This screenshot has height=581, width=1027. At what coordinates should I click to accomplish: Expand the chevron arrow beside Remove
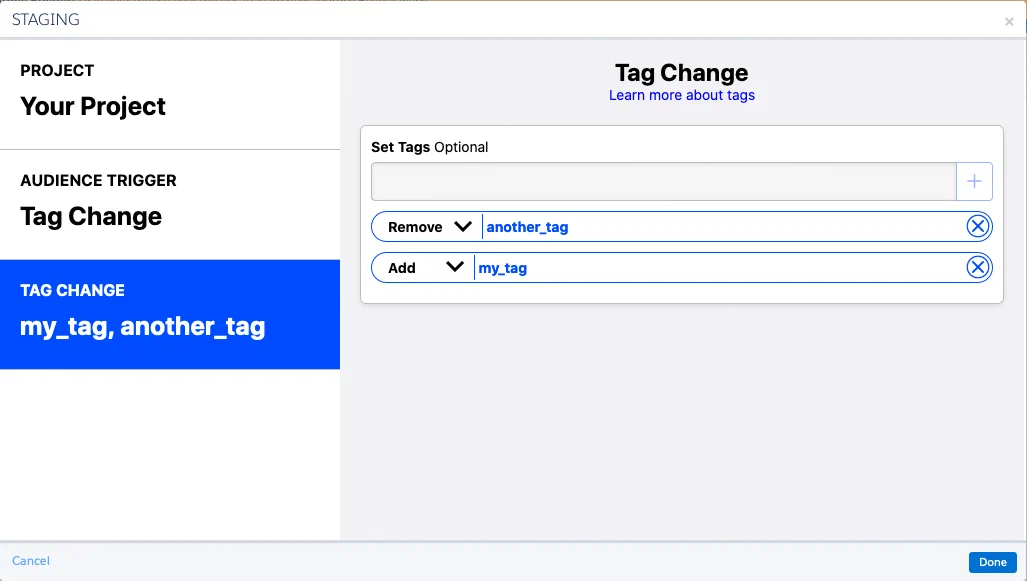pyautogui.click(x=463, y=227)
